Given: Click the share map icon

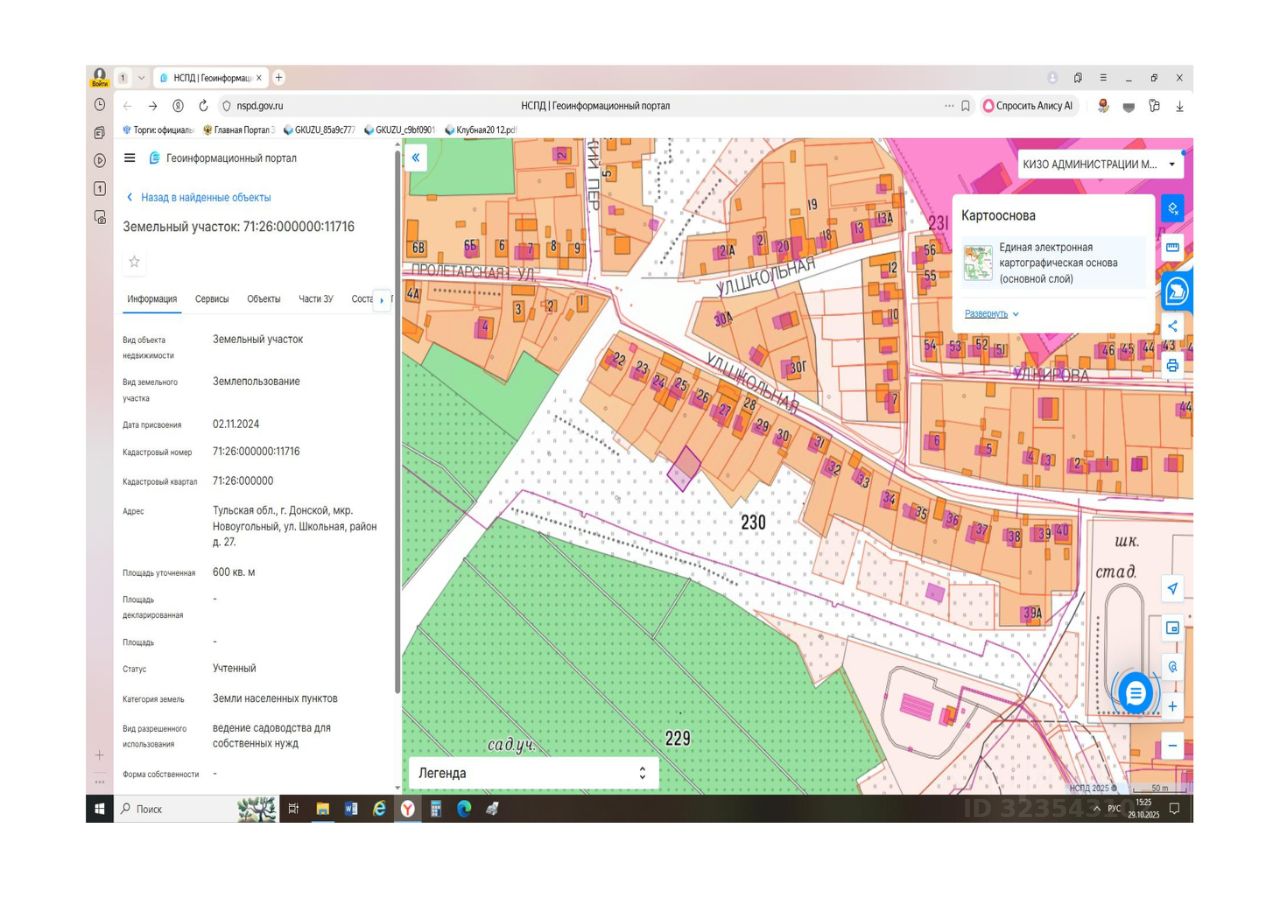Looking at the screenshot, I should [x=1173, y=326].
